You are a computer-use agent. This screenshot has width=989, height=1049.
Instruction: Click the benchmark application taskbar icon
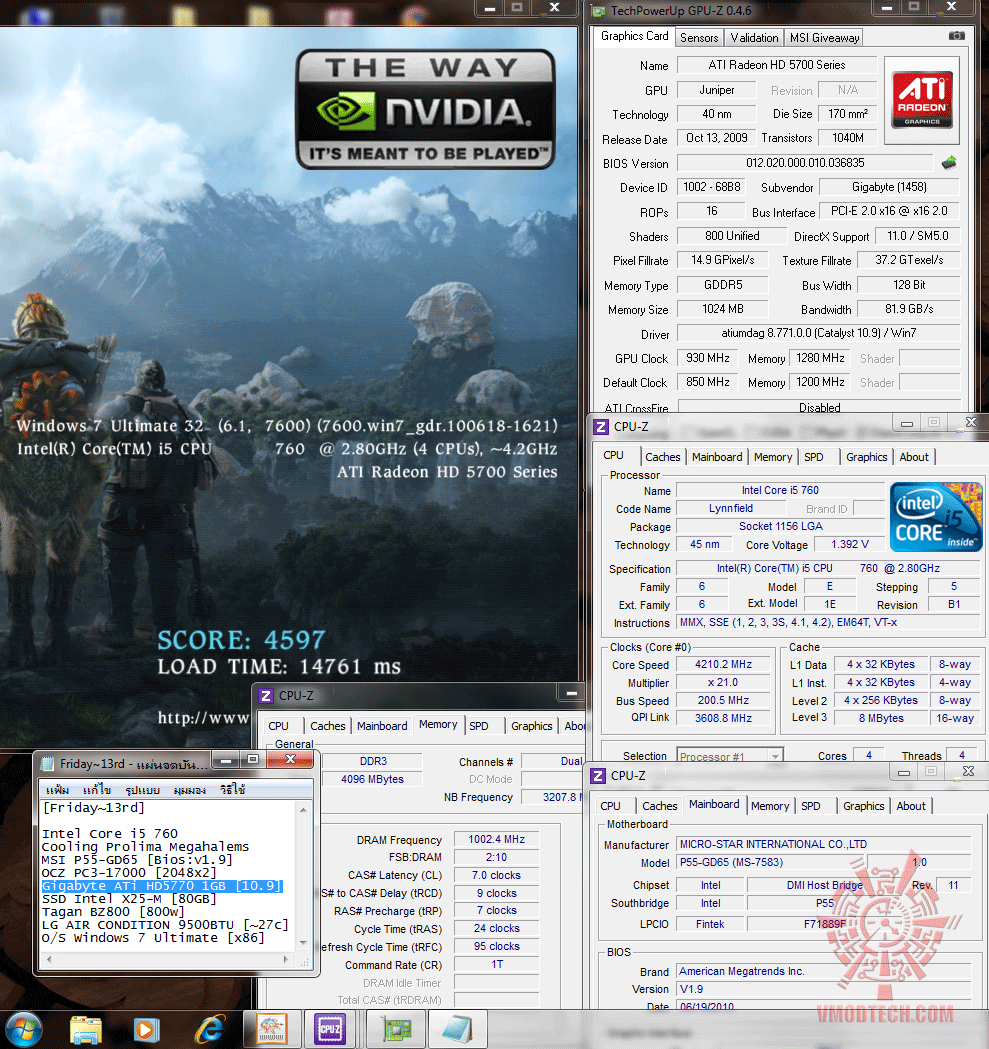pos(271,1029)
